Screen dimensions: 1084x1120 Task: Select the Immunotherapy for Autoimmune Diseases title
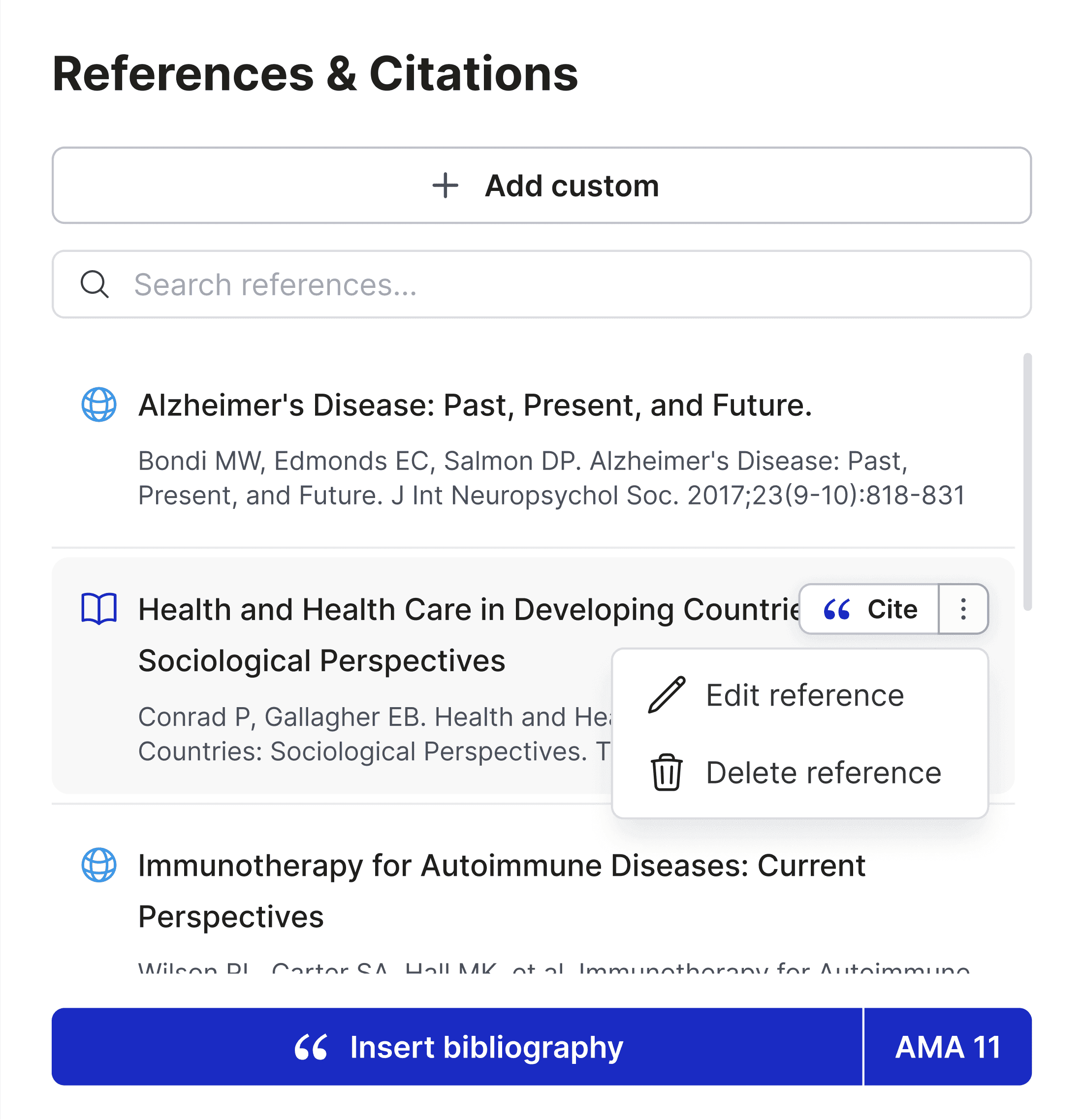(x=502, y=890)
